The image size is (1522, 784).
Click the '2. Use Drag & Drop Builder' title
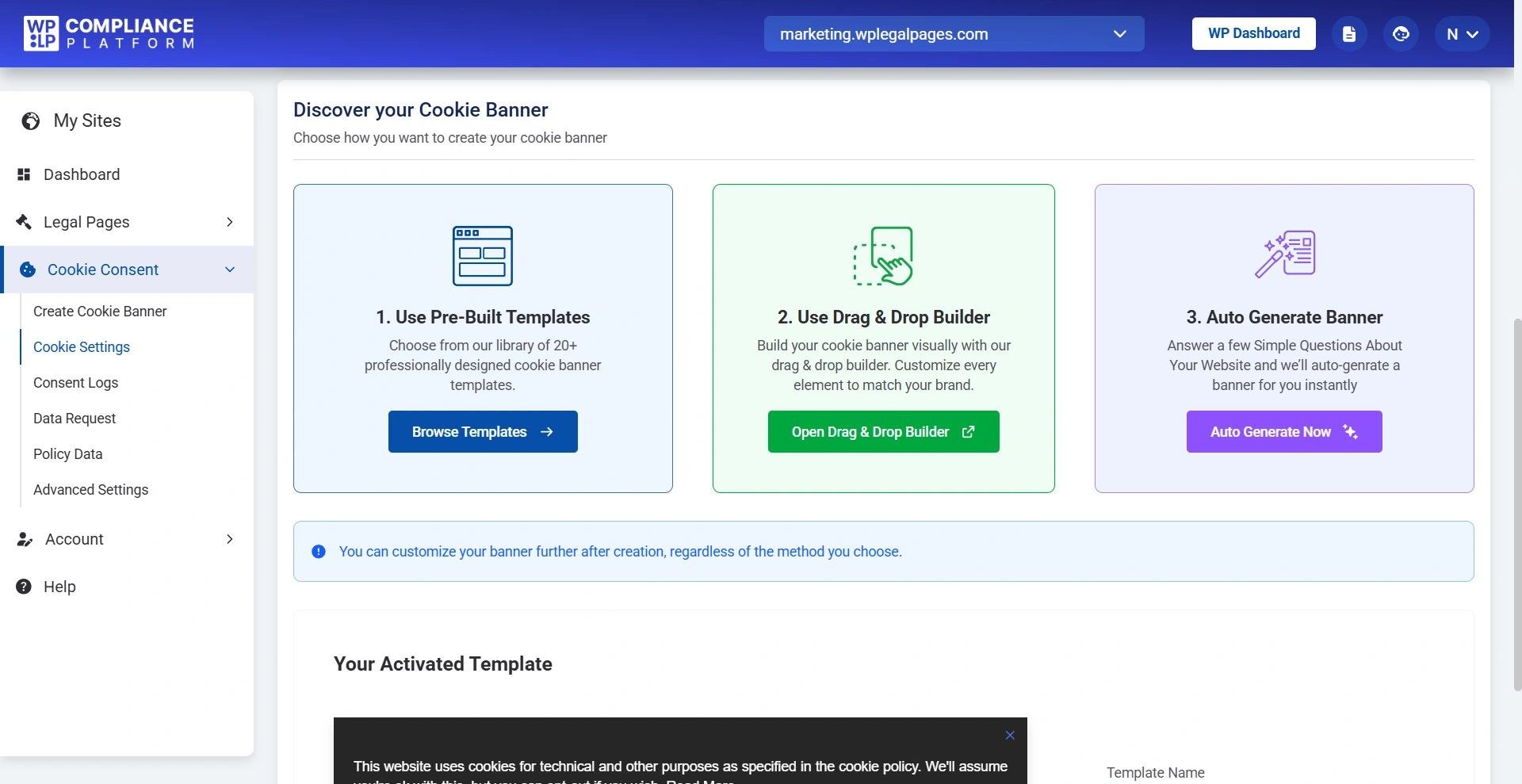click(883, 317)
